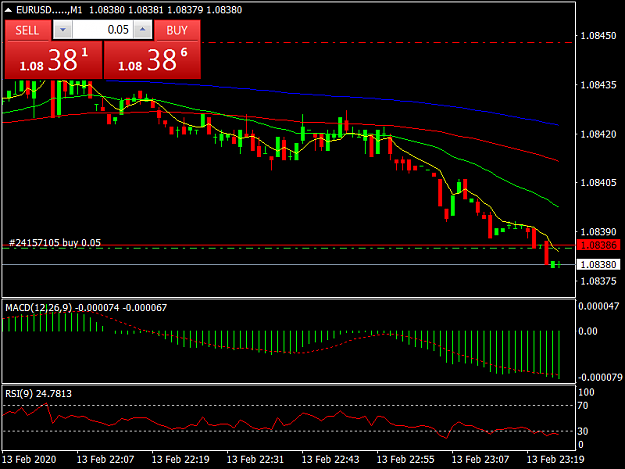
Task: Click the MACD scale value 0.000047
Action: (x=599, y=306)
